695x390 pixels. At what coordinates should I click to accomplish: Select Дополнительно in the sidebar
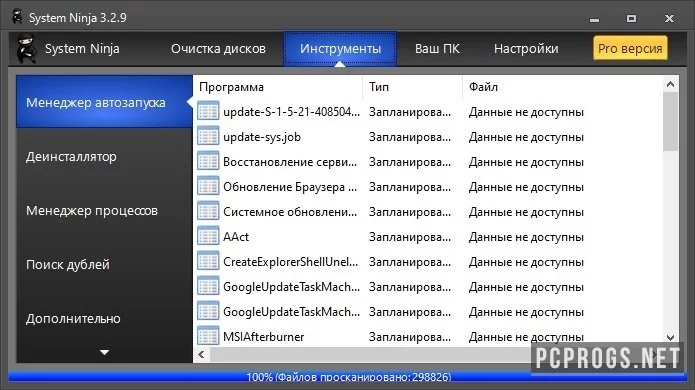(x=73, y=319)
